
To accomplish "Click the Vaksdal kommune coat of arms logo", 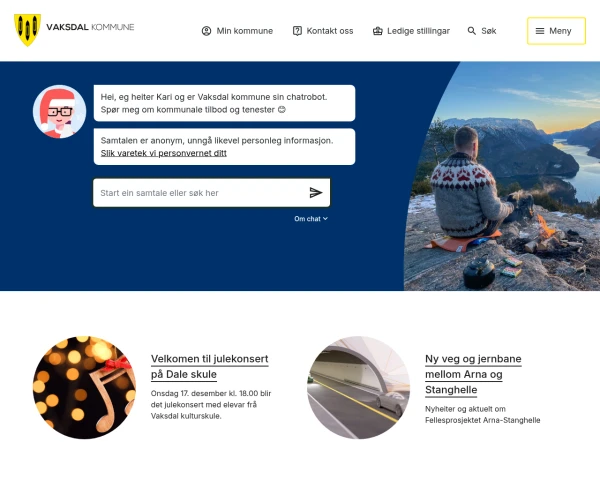I will tap(27, 30).
